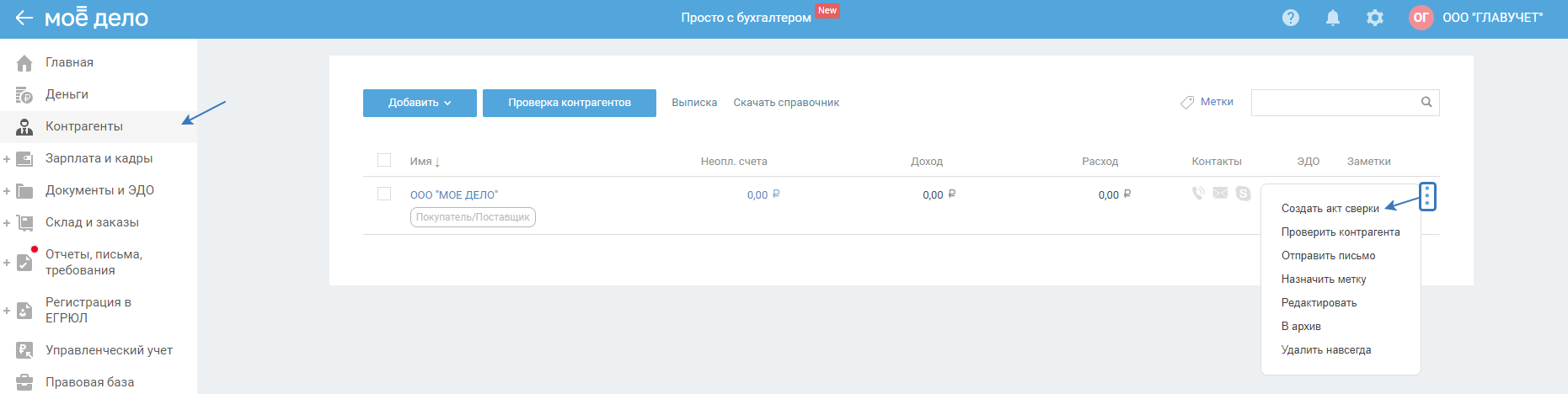Click the Выписка link
The width and height of the screenshot is (1568, 394).
[694, 103]
